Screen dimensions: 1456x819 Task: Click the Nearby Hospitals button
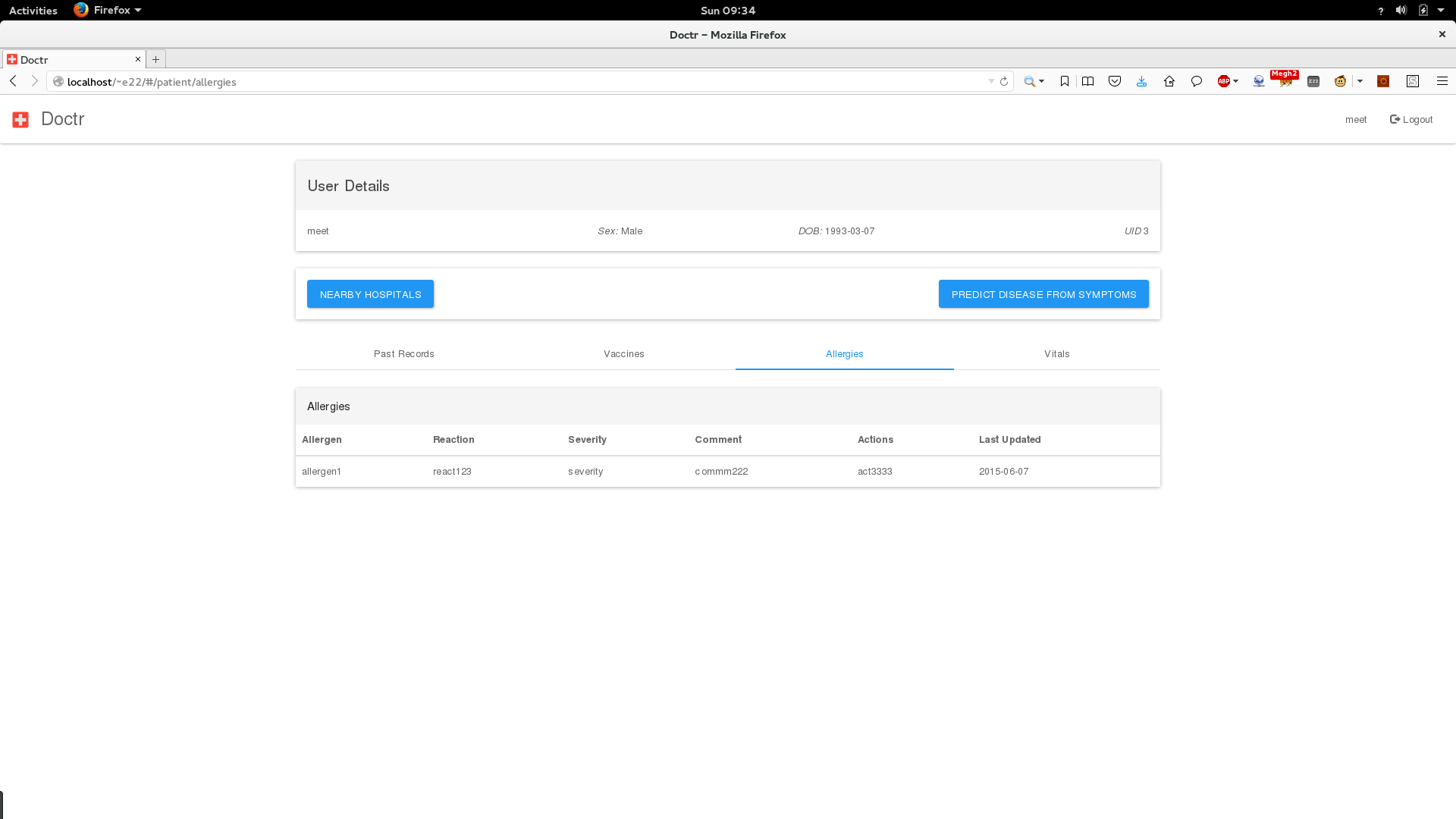tap(370, 294)
